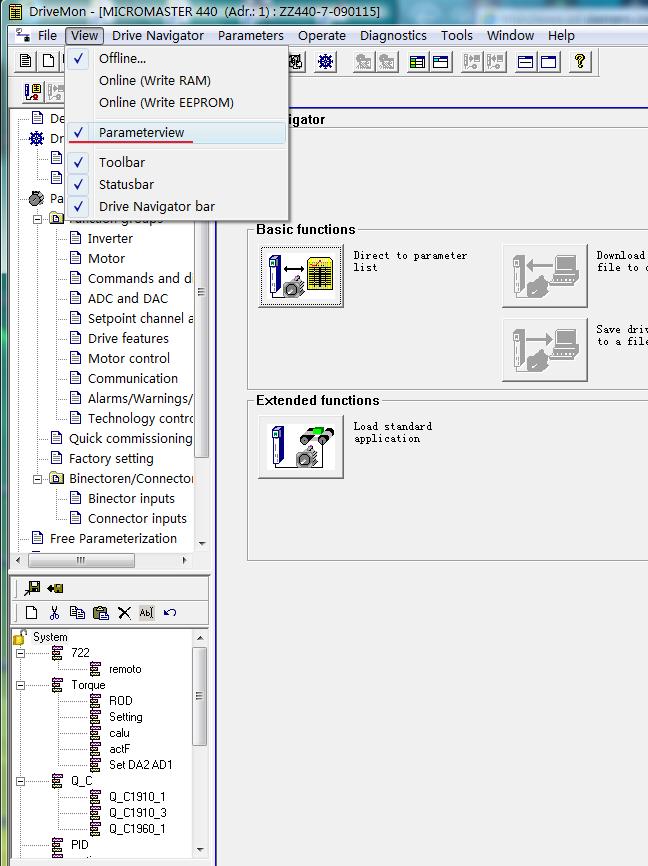
Task: Toggle the Offline... checked menu entry
Action: coord(177,58)
